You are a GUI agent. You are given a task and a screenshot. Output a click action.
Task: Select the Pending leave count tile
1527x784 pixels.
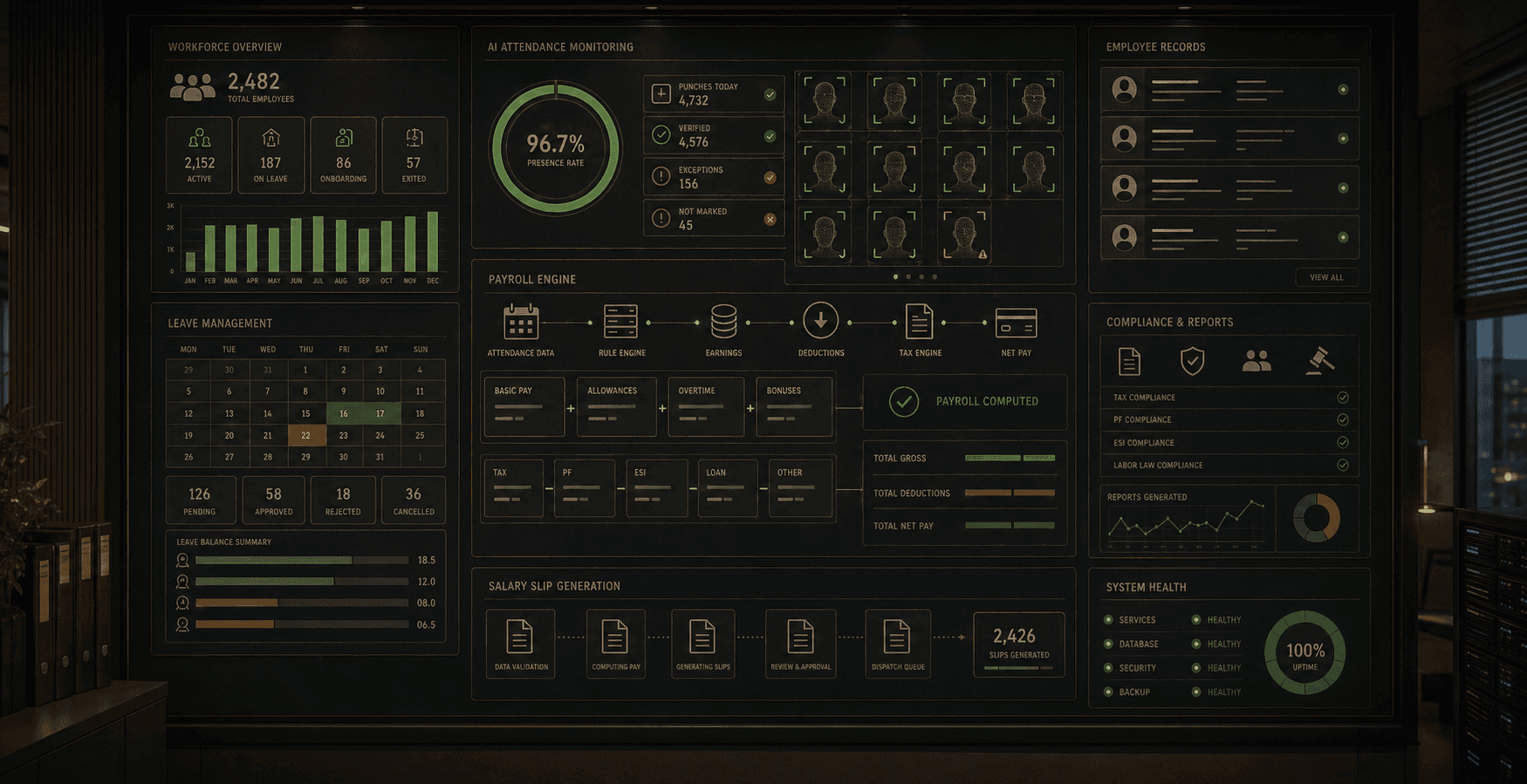click(x=200, y=500)
